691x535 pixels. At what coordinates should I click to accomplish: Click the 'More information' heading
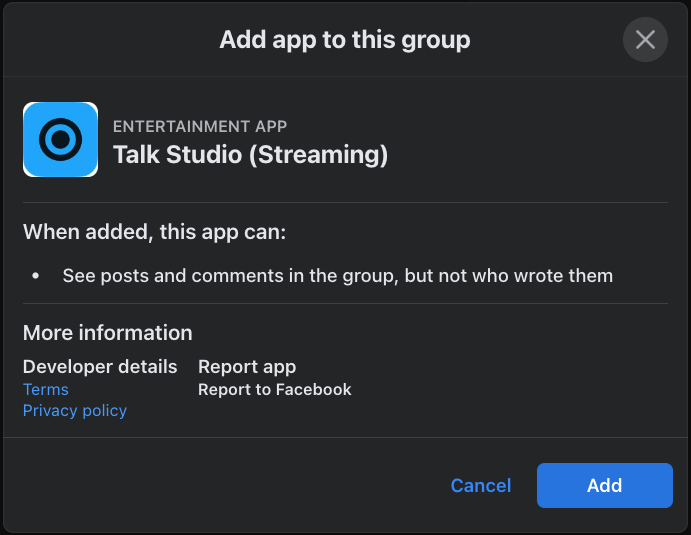click(x=108, y=333)
